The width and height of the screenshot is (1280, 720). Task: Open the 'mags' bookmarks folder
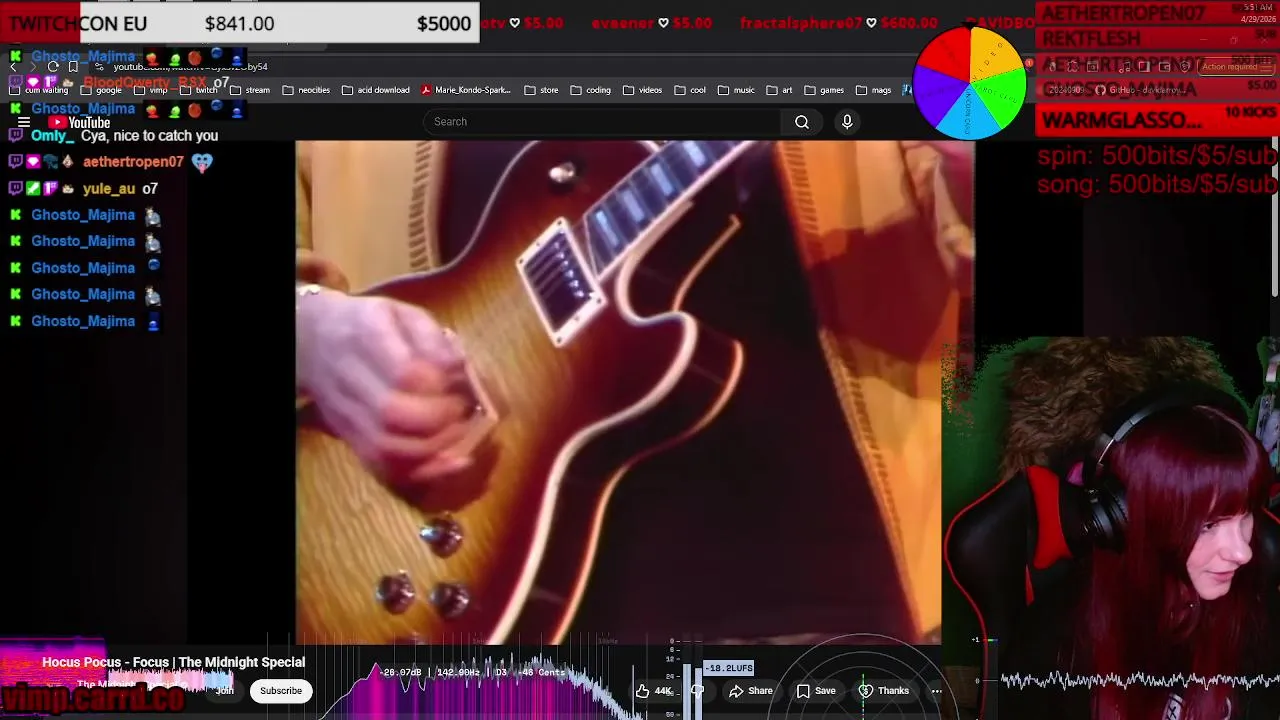[873, 90]
